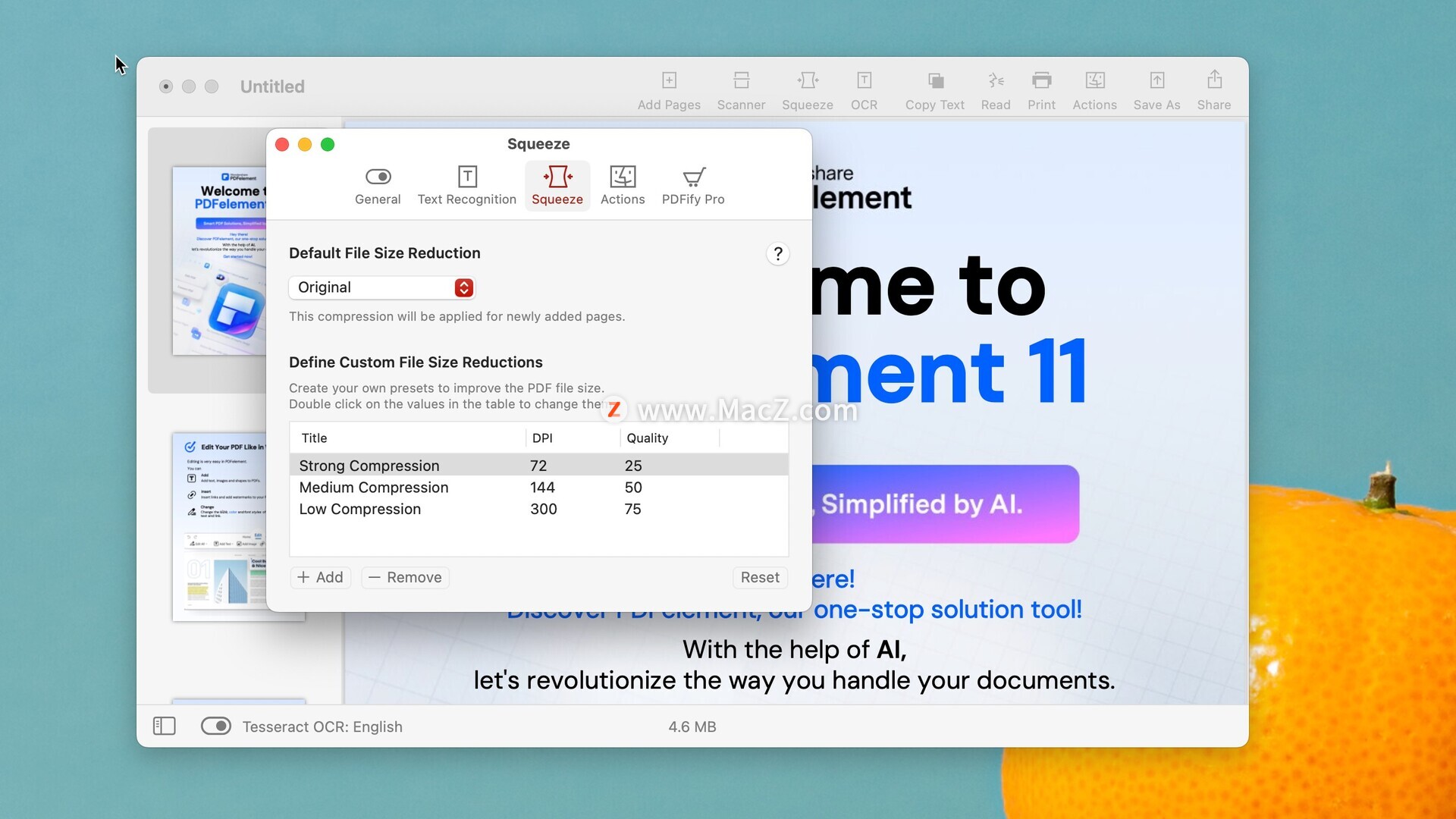Select the Strong Compression row
The image size is (1456, 819).
point(538,466)
